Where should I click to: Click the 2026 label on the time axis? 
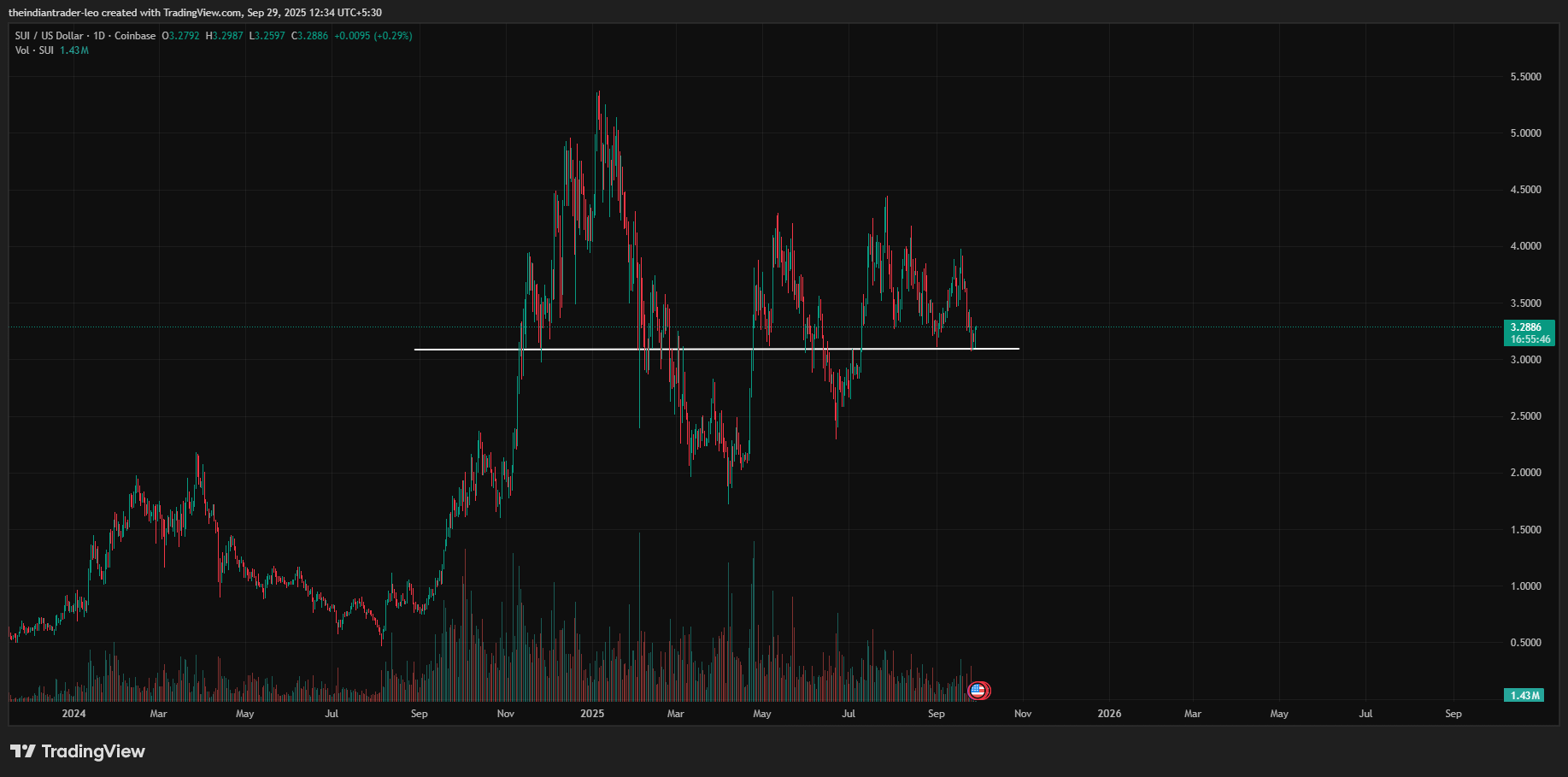pos(1109,714)
